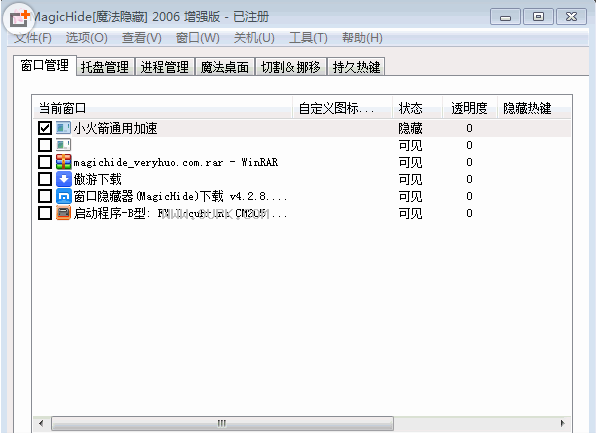Click the 透明度 column header

click(469, 108)
